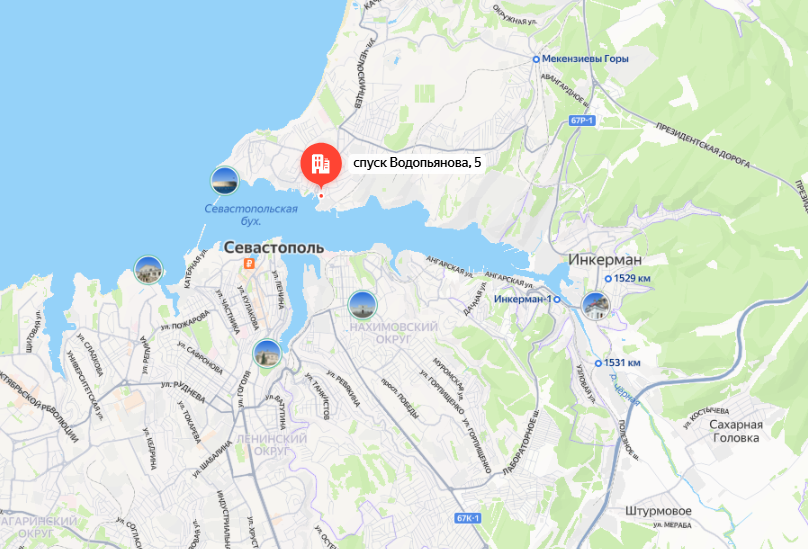Open the photo marker left of ул. Катерная
This screenshot has height=549, width=808.
[148, 270]
